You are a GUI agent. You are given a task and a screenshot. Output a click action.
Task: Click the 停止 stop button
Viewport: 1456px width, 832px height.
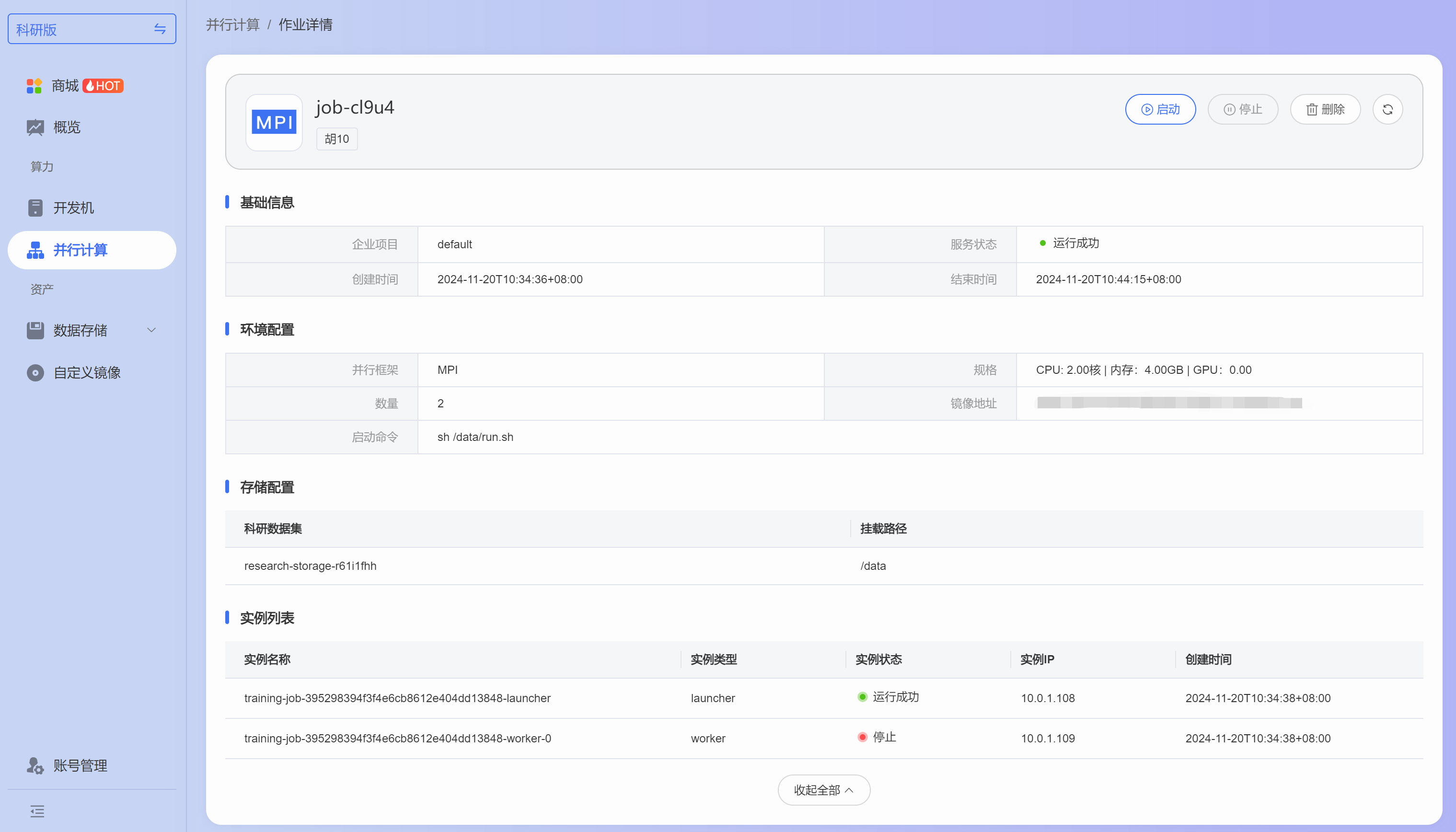point(1242,109)
